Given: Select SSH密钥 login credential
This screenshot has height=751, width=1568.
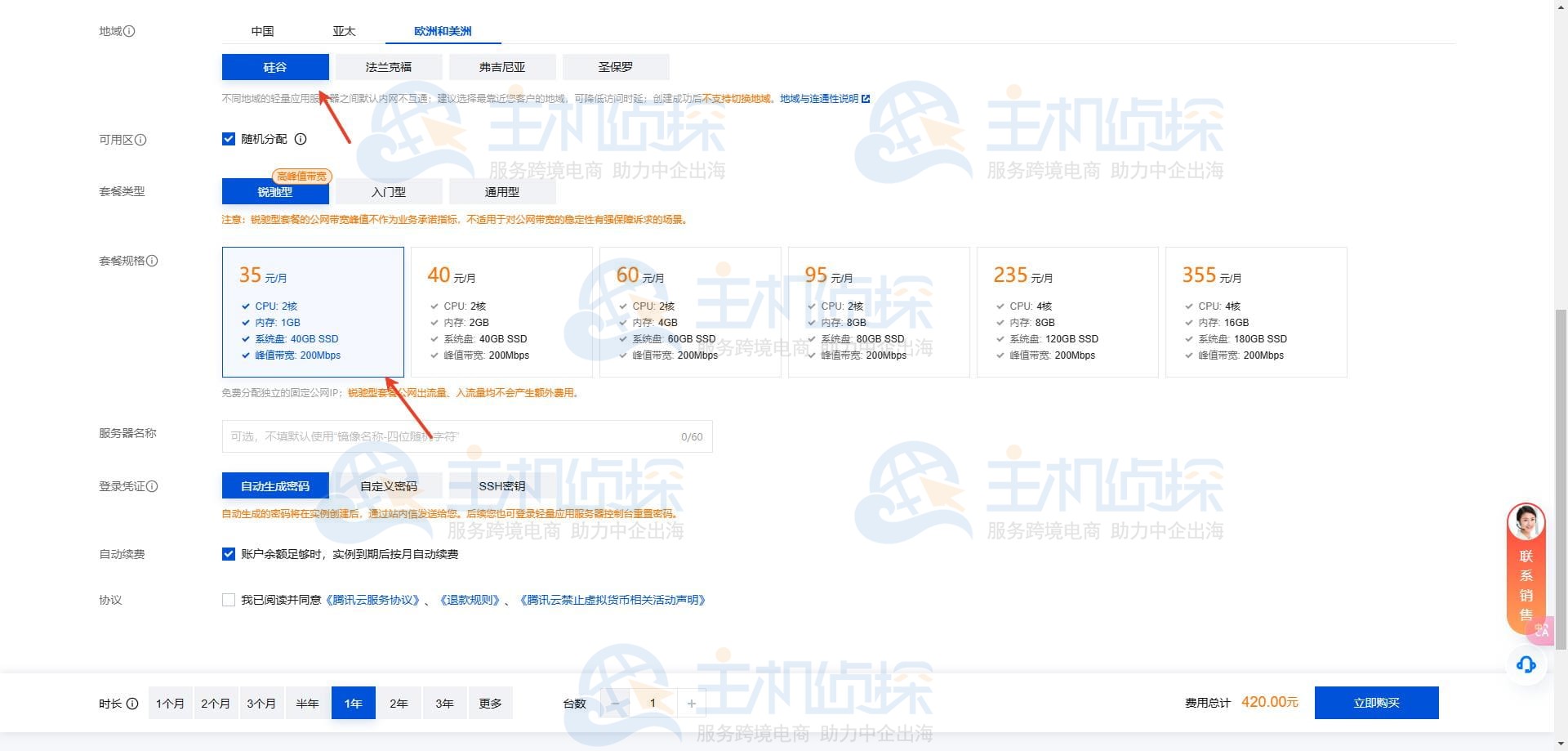Looking at the screenshot, I should (x=502, y=486).
